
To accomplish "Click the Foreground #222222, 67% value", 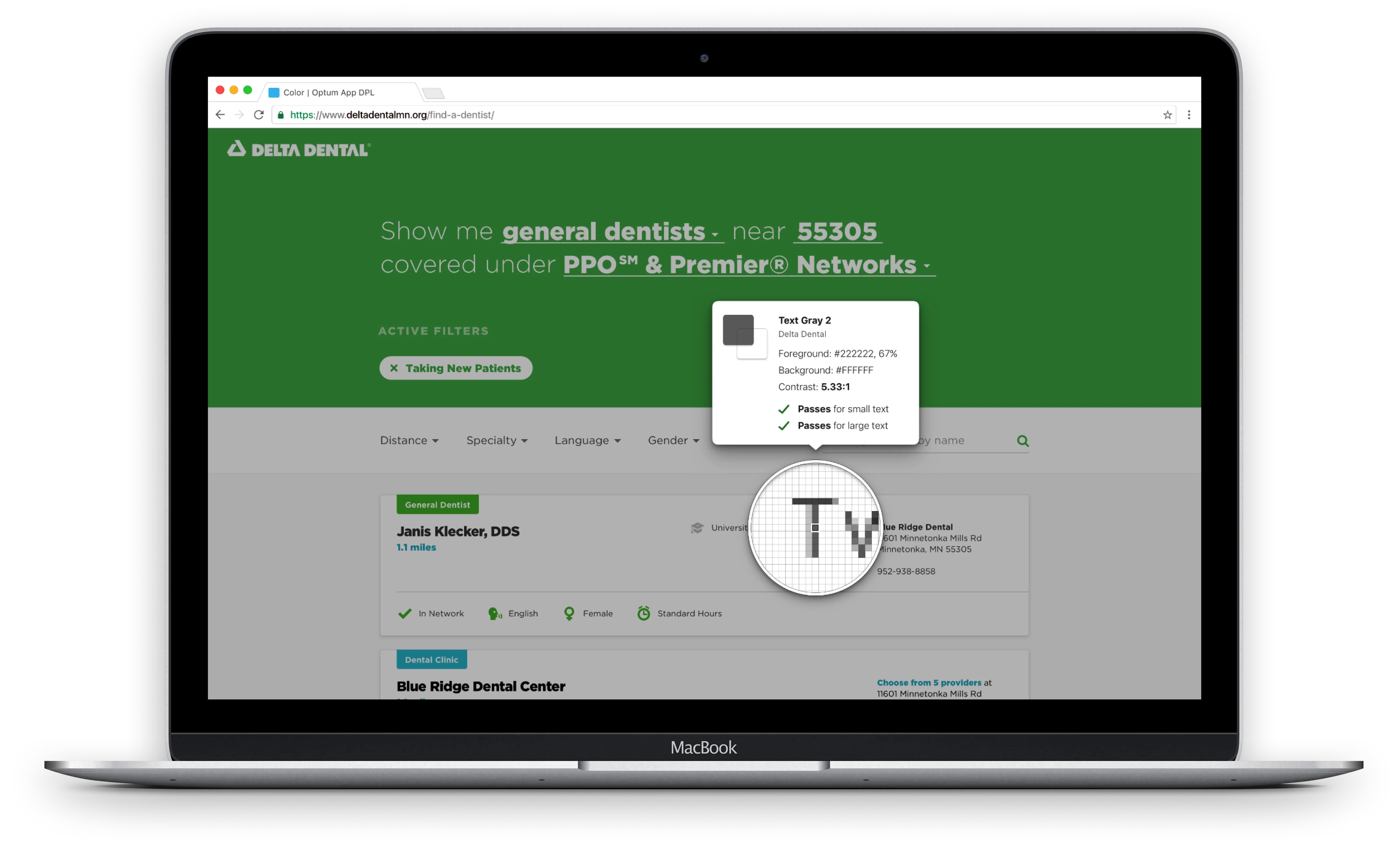I will (865, 353).
